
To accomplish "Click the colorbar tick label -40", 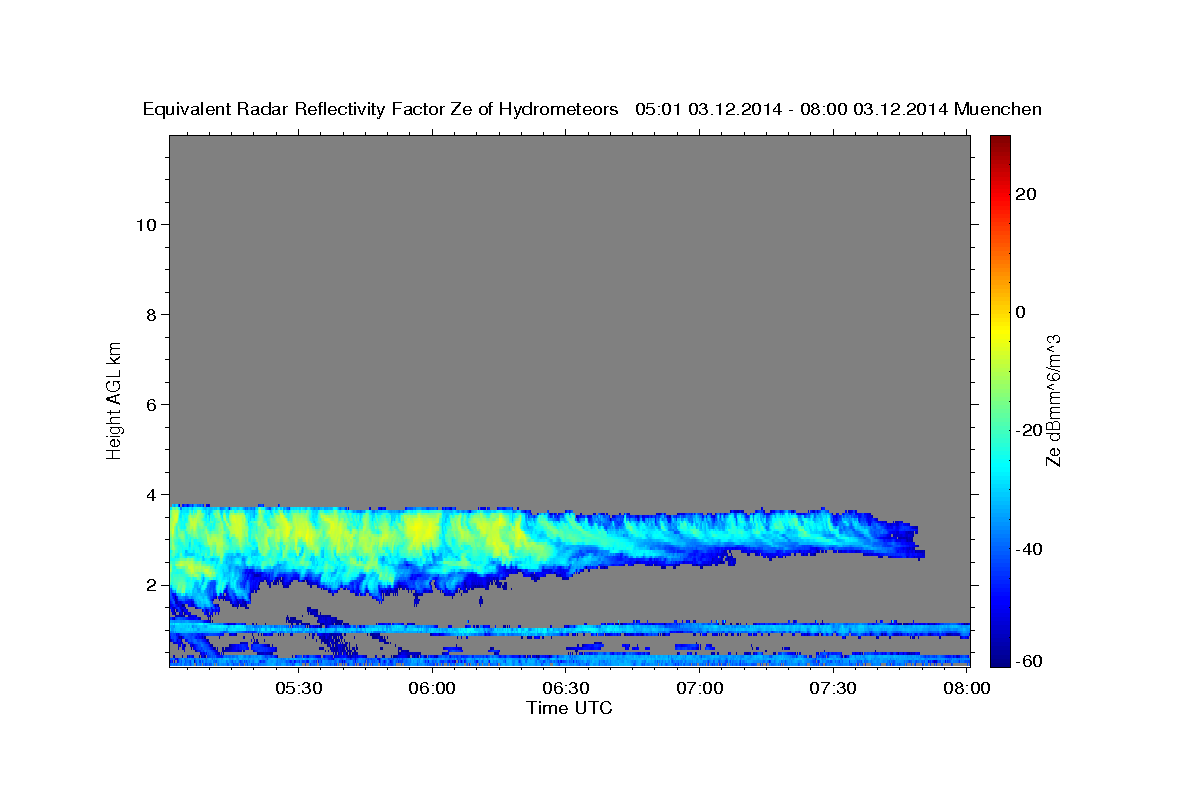I will click(1030, 549).
